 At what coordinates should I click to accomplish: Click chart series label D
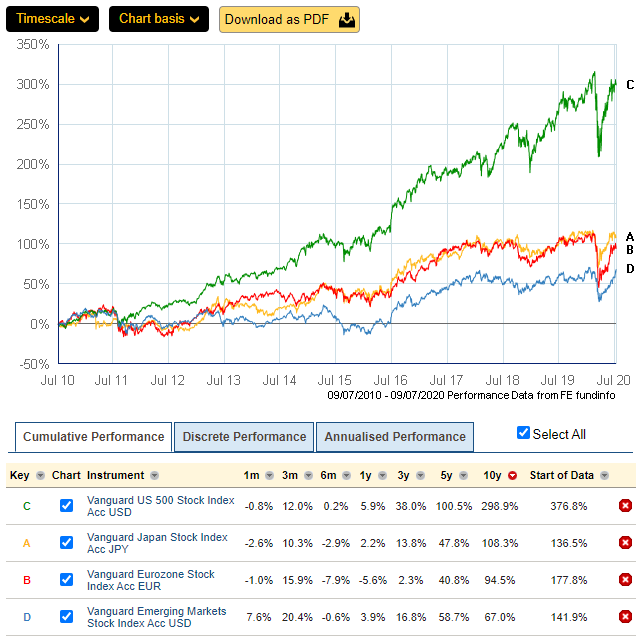[x=630, y=269]
